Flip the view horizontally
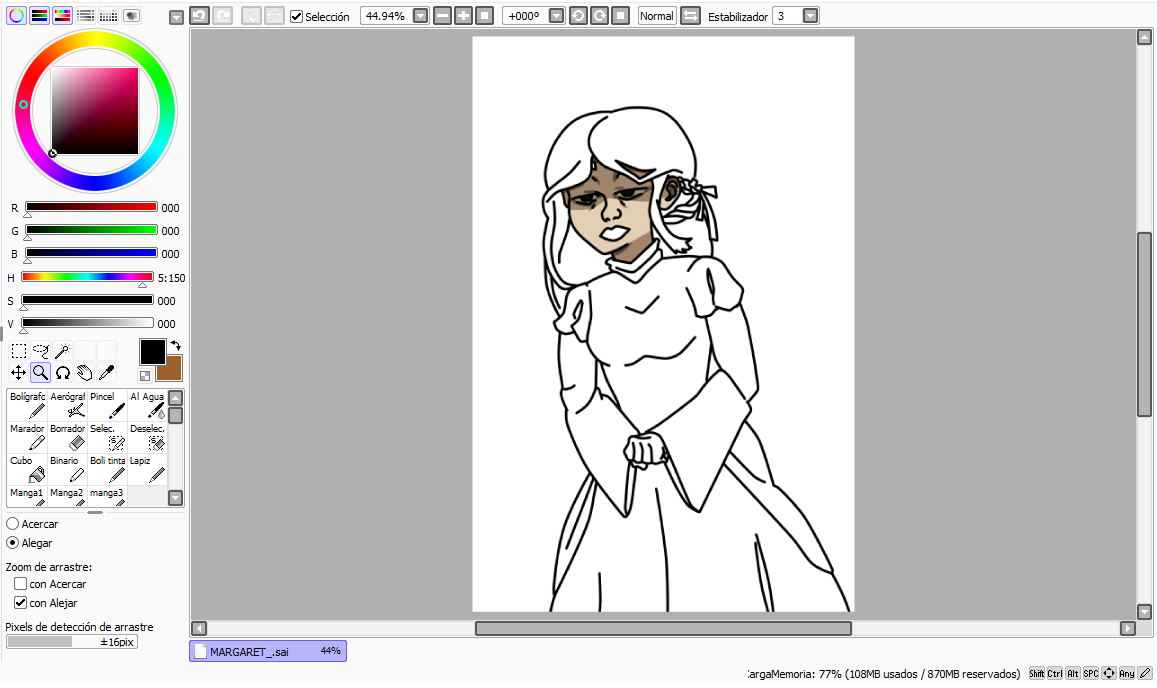 [690, 16]
